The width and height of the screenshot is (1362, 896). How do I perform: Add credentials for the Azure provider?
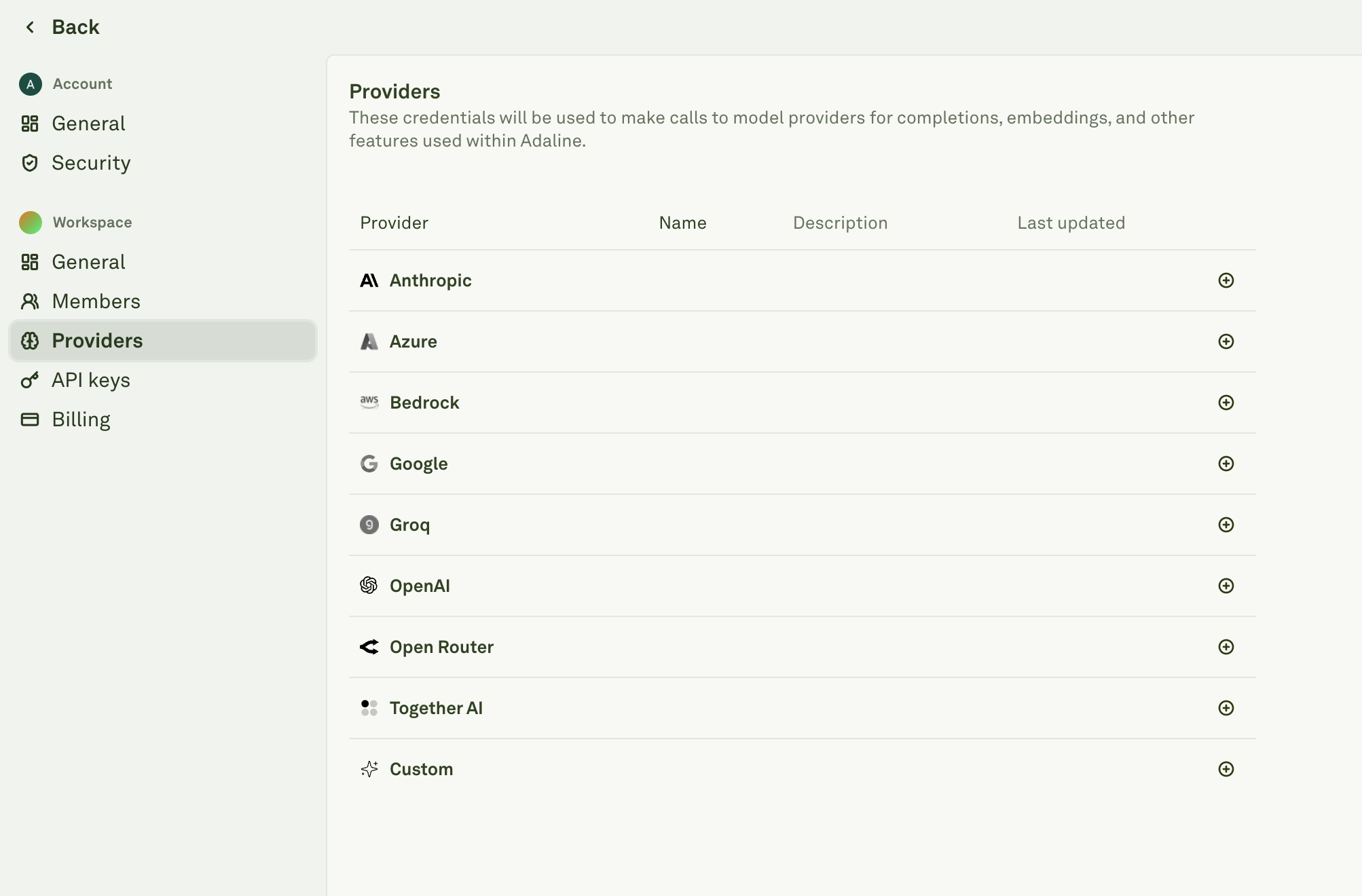1226,341
